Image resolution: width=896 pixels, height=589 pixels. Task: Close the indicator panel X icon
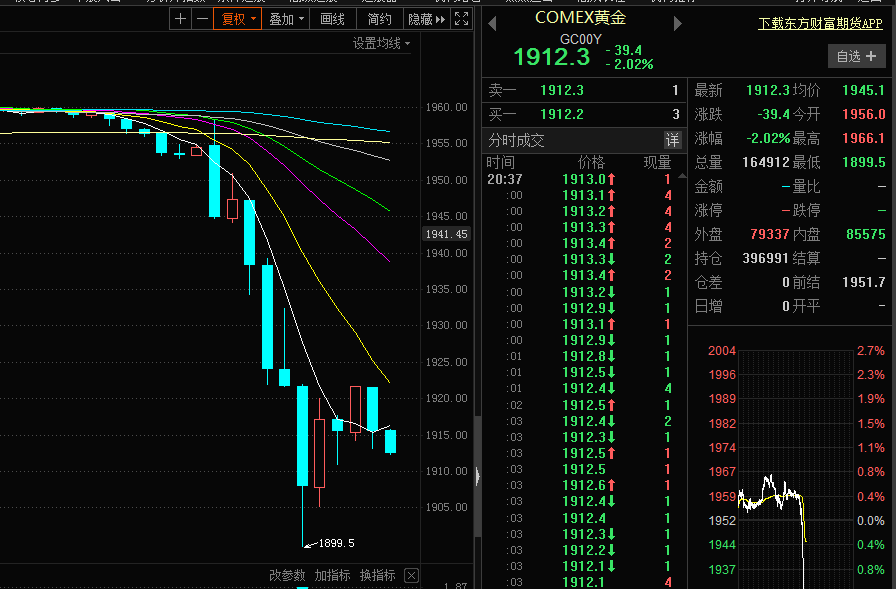[411, 575]
